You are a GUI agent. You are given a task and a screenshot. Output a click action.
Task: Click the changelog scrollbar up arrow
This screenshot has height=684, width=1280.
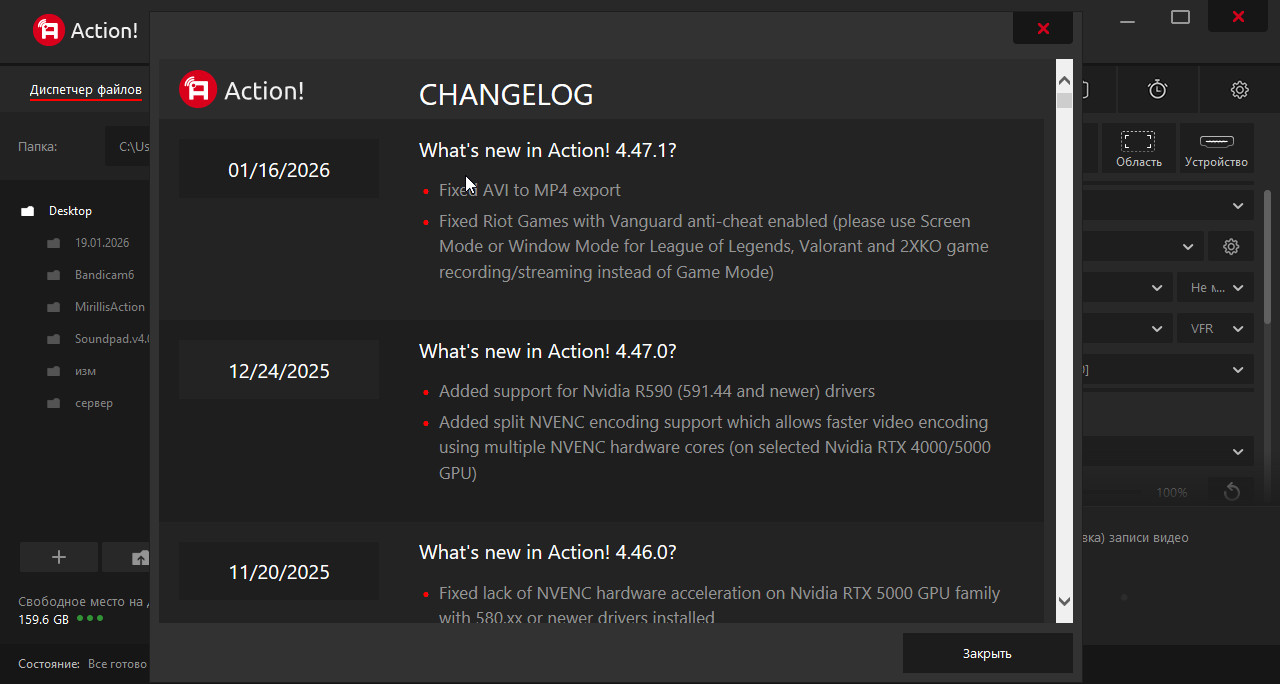[x=1064, y=81]
